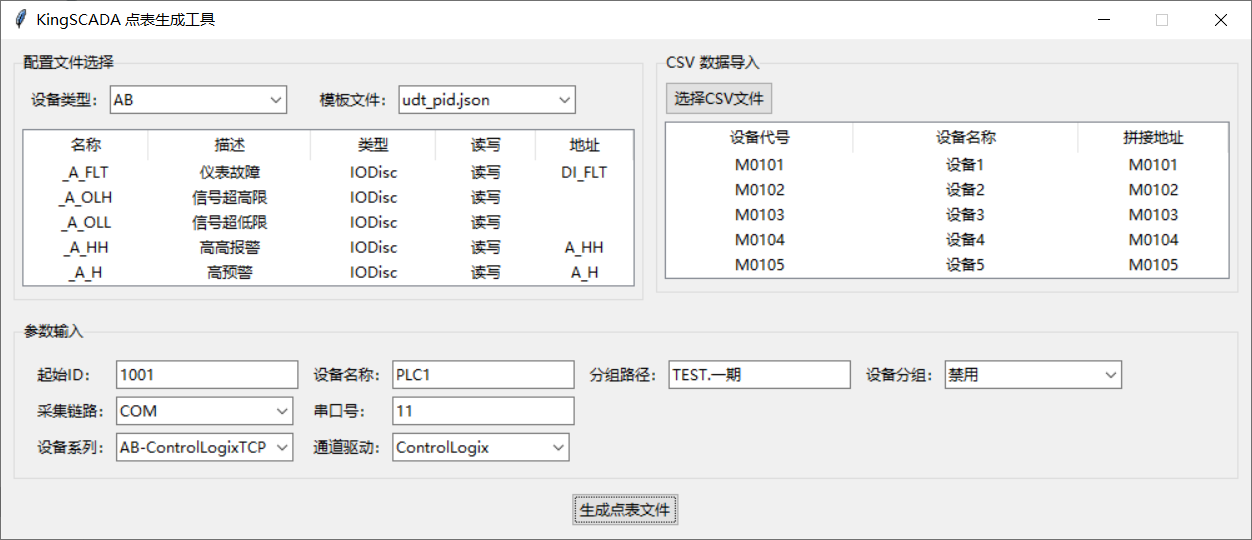Open the 采集链路 dropdown showing COM
This screenshot has width=1252, height=540.
click(x=204, y=411)
